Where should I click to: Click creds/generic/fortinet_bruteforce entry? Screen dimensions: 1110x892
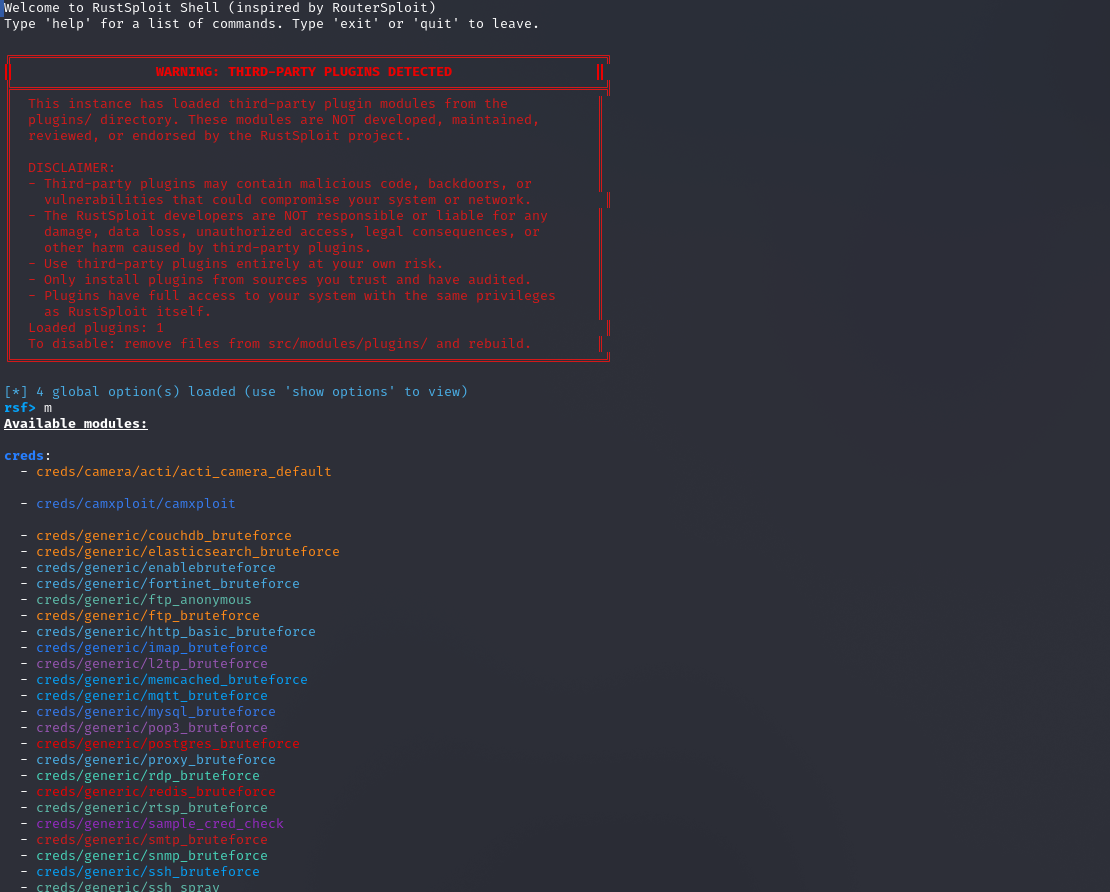[168, 584]
